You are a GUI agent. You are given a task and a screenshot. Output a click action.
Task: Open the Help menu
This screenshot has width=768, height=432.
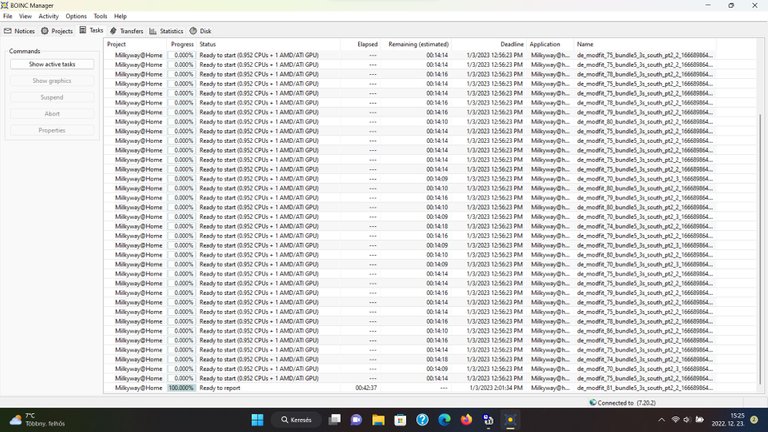click(x=120, y=16)
